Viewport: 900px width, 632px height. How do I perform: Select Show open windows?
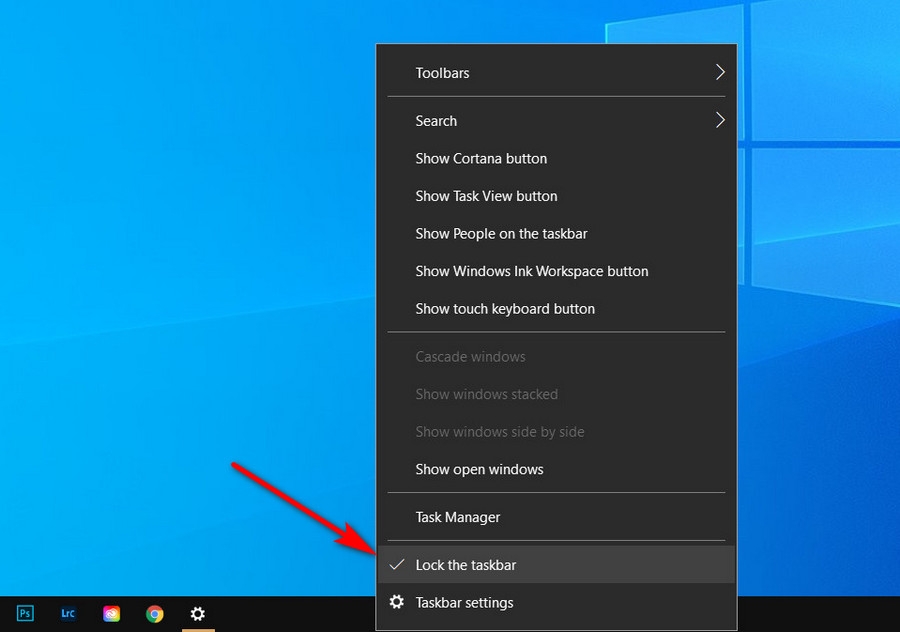(479, 469)
